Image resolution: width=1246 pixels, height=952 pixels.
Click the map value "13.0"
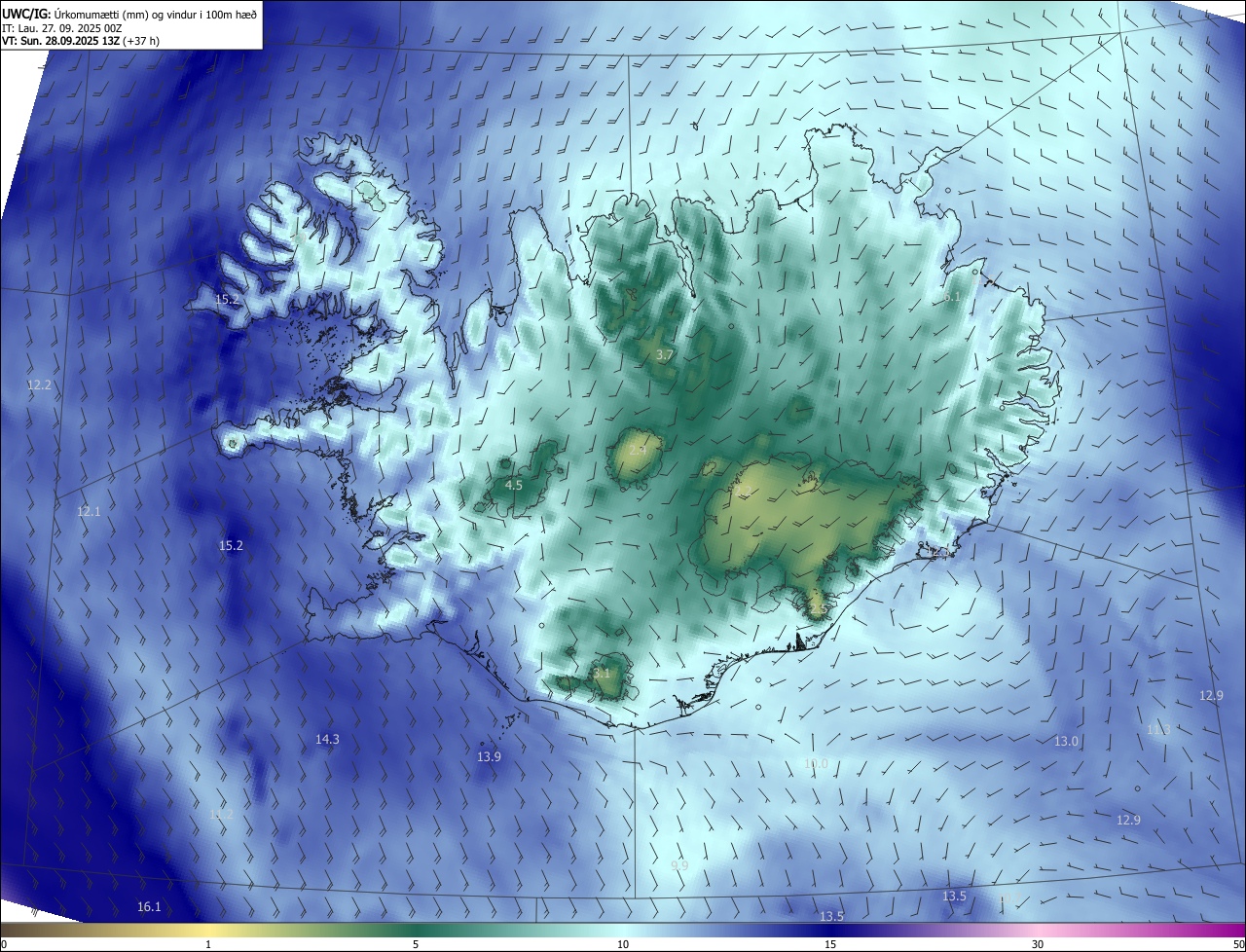point(1066,742)
